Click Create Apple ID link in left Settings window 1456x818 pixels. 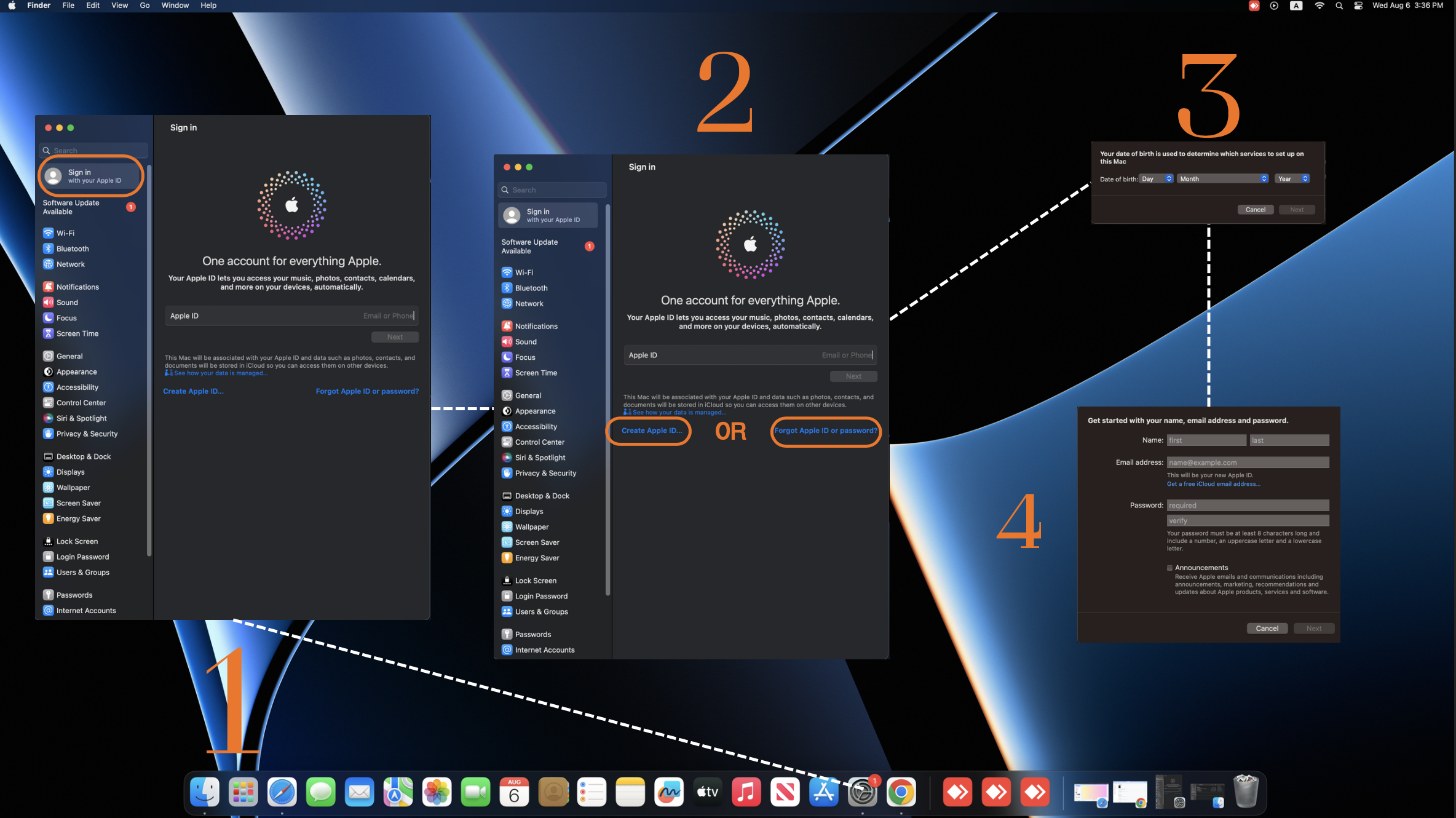[193, 391]
